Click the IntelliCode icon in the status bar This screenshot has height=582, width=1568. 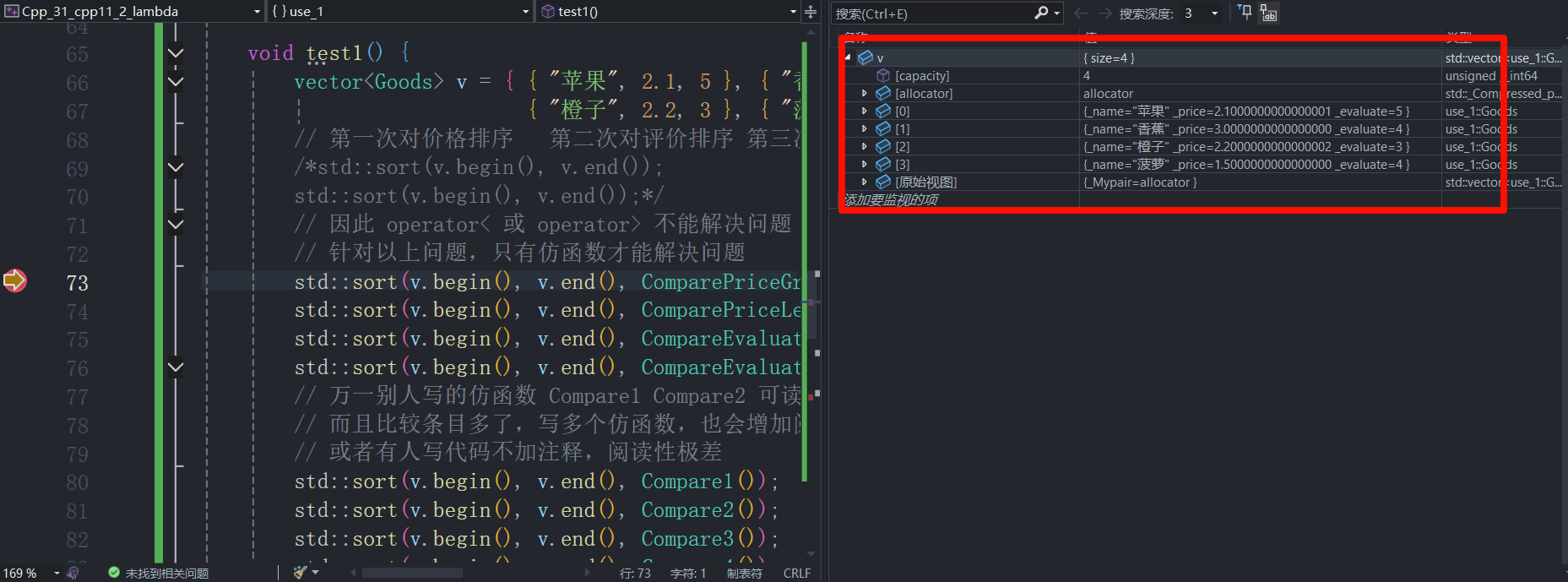73,573
